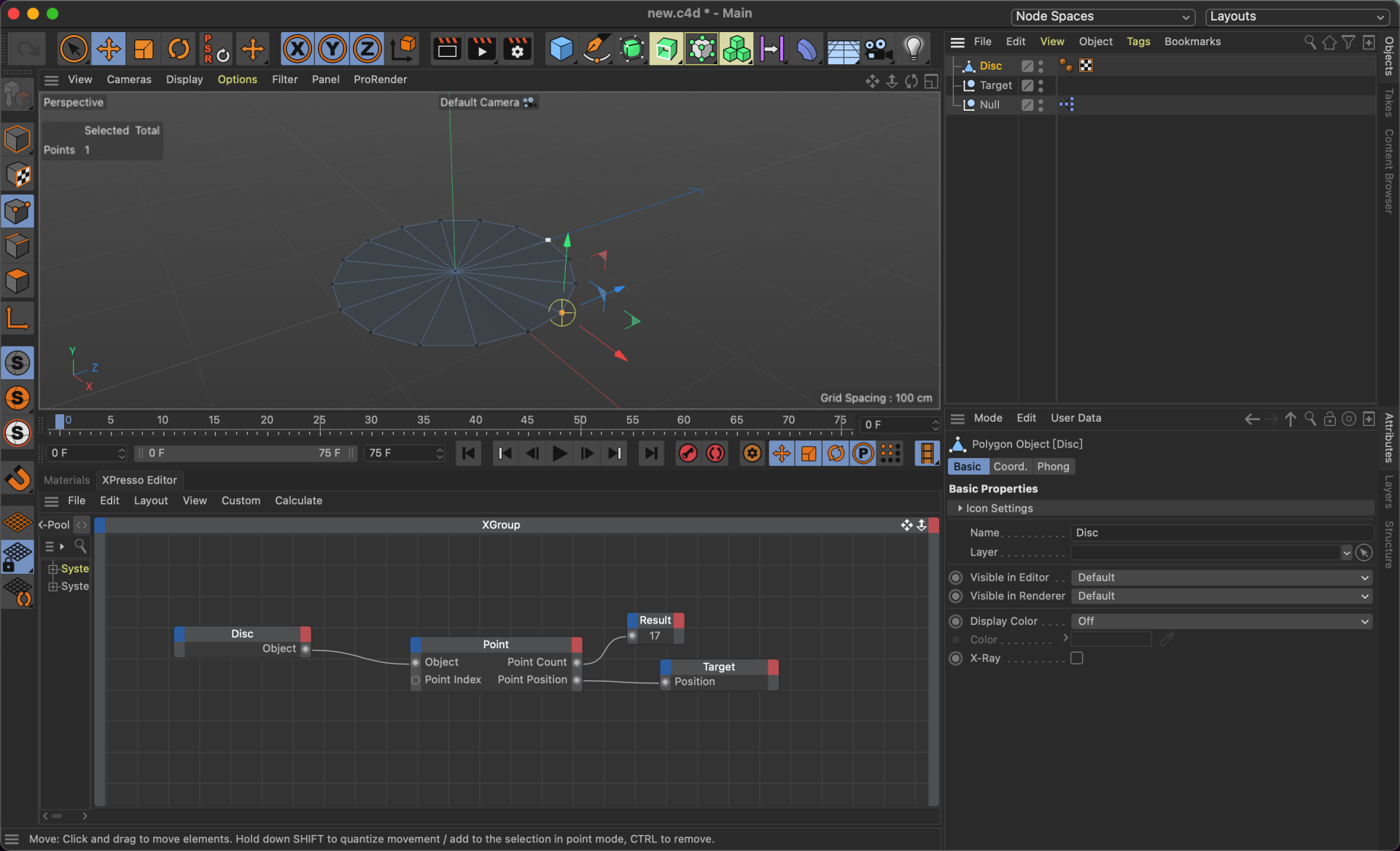Open the viewport Options menu

(x=237, y=79)
